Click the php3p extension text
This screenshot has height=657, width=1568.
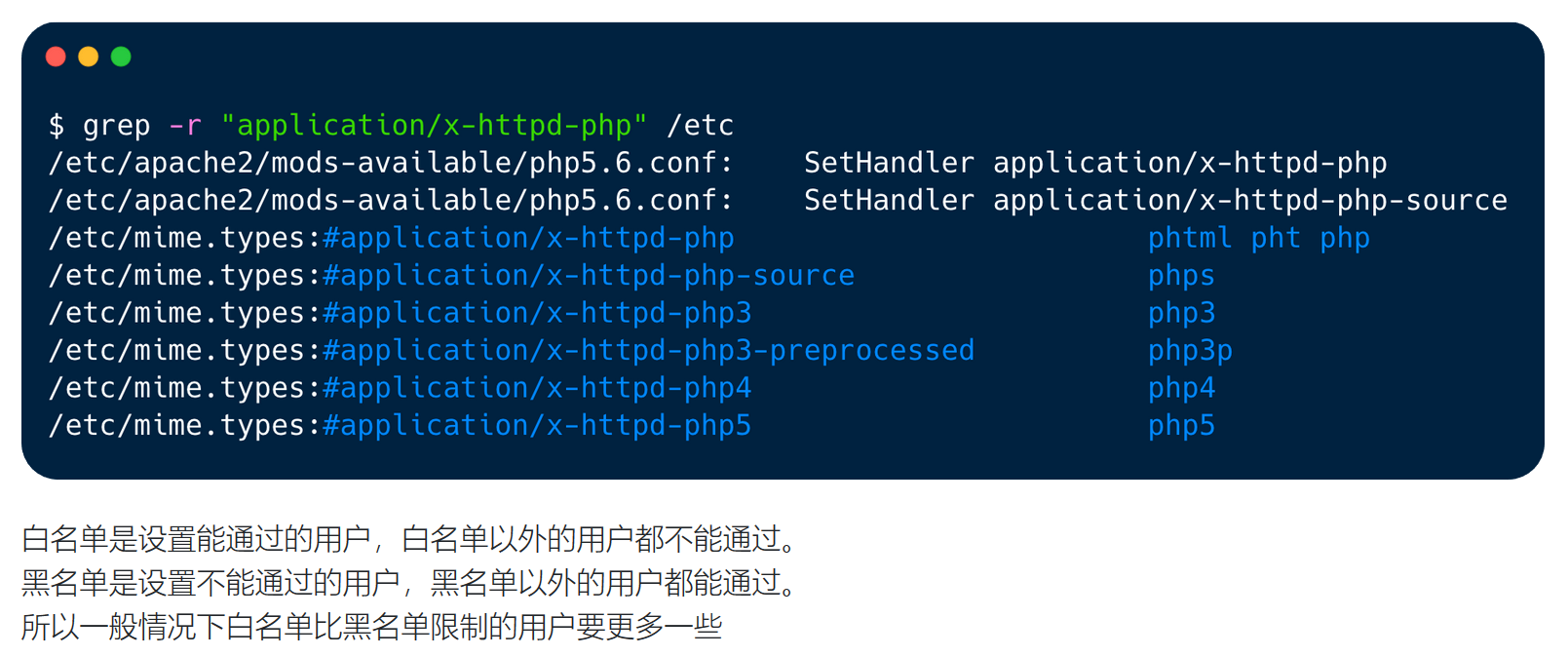tap(1190, 351)
